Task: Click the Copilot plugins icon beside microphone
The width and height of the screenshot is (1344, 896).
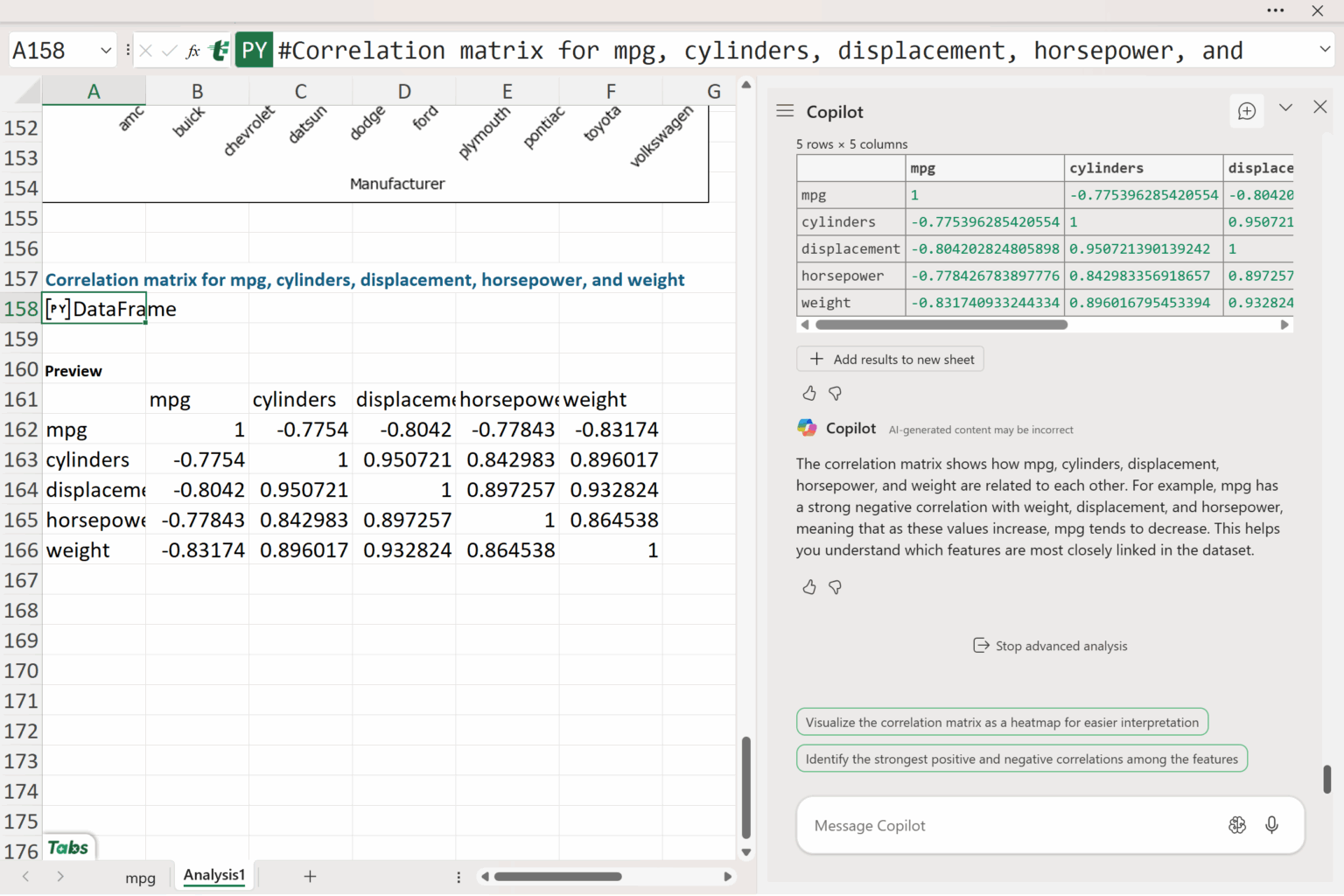Action: point(1236,825)
